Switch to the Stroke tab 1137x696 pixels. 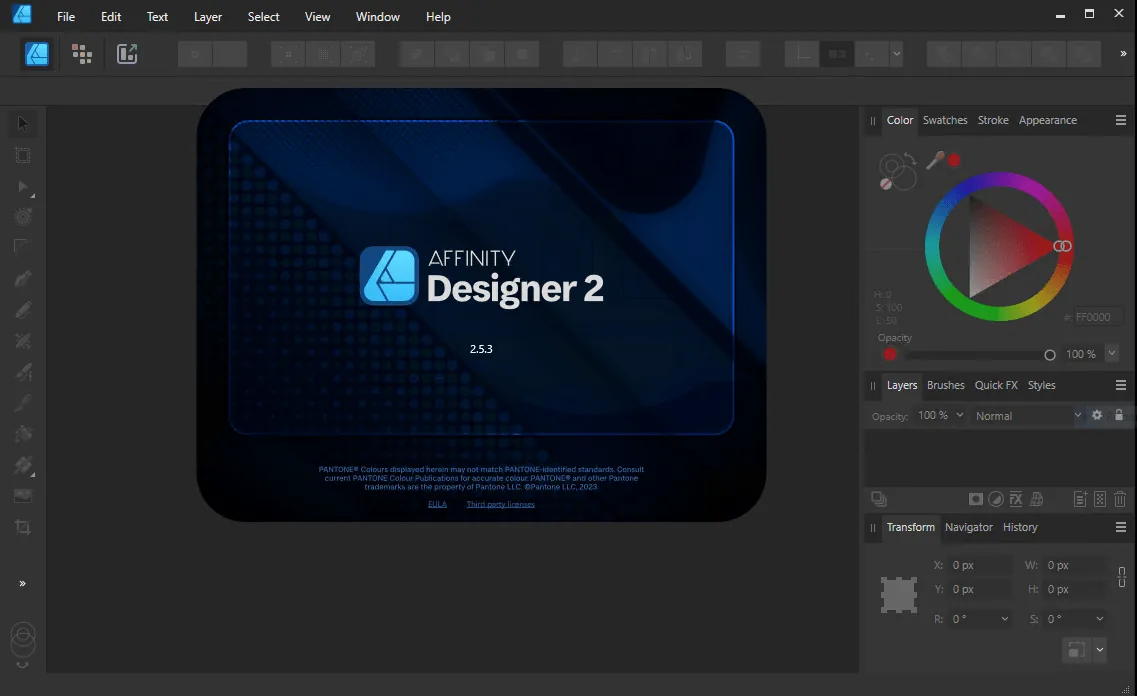pyautogui.click(x=993, y=120)
